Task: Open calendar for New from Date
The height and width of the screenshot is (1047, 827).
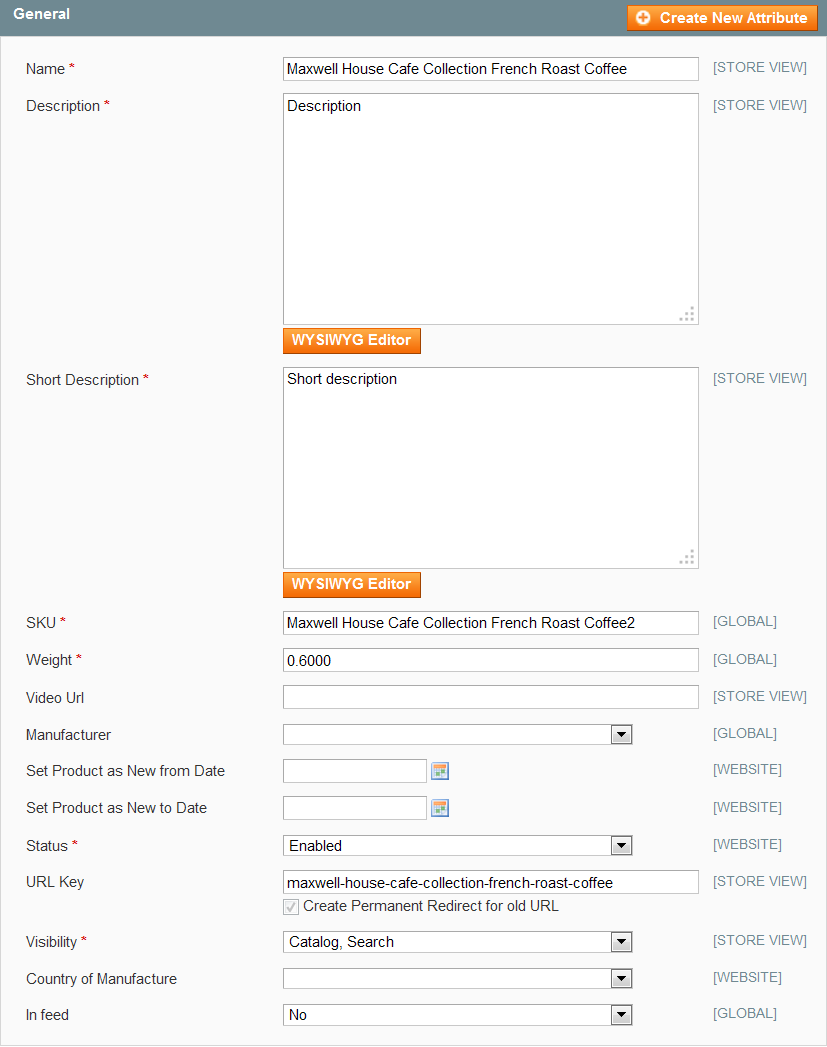Action: [440, 771]
